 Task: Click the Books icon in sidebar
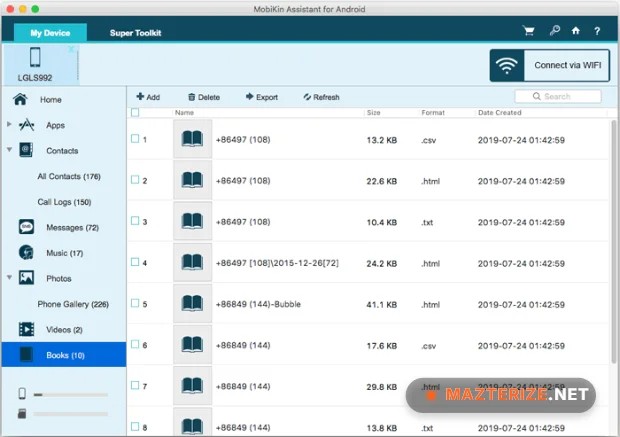(26, 354)
